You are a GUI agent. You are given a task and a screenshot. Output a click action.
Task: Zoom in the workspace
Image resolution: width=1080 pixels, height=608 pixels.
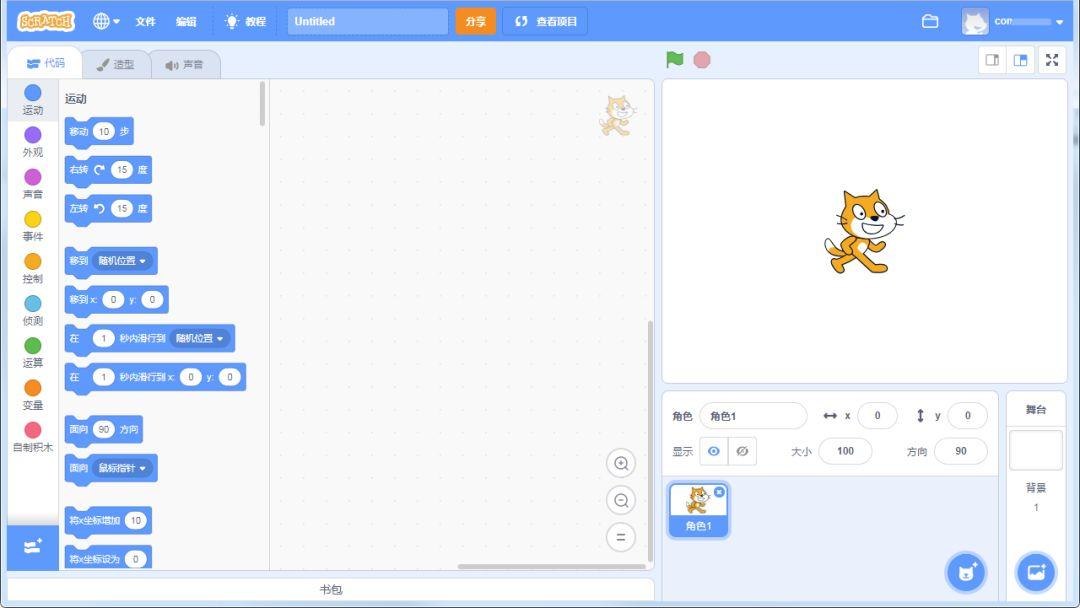(x=621, y=463)
